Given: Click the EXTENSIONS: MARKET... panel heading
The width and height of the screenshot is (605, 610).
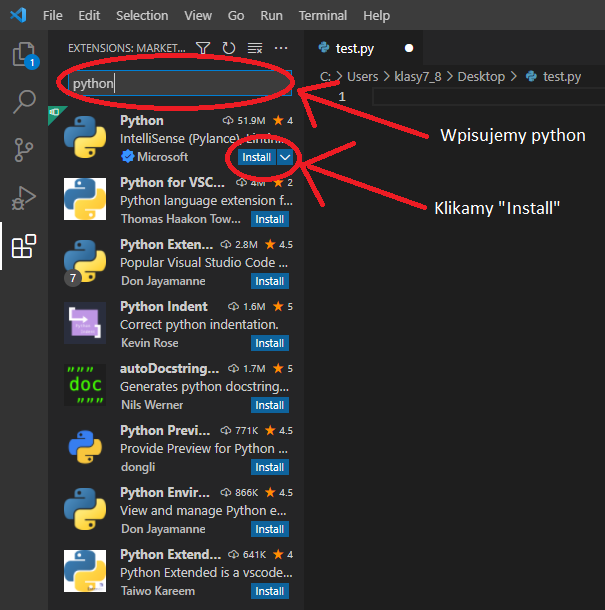Looking at the screenshot, I should coord(126,48).
